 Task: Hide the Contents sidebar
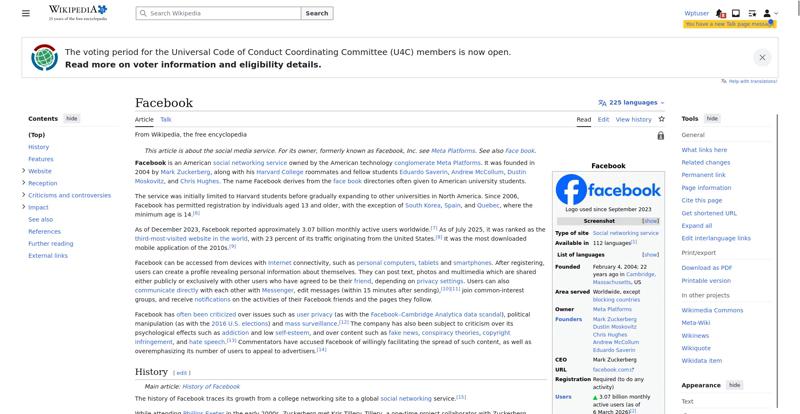point(72,118)
